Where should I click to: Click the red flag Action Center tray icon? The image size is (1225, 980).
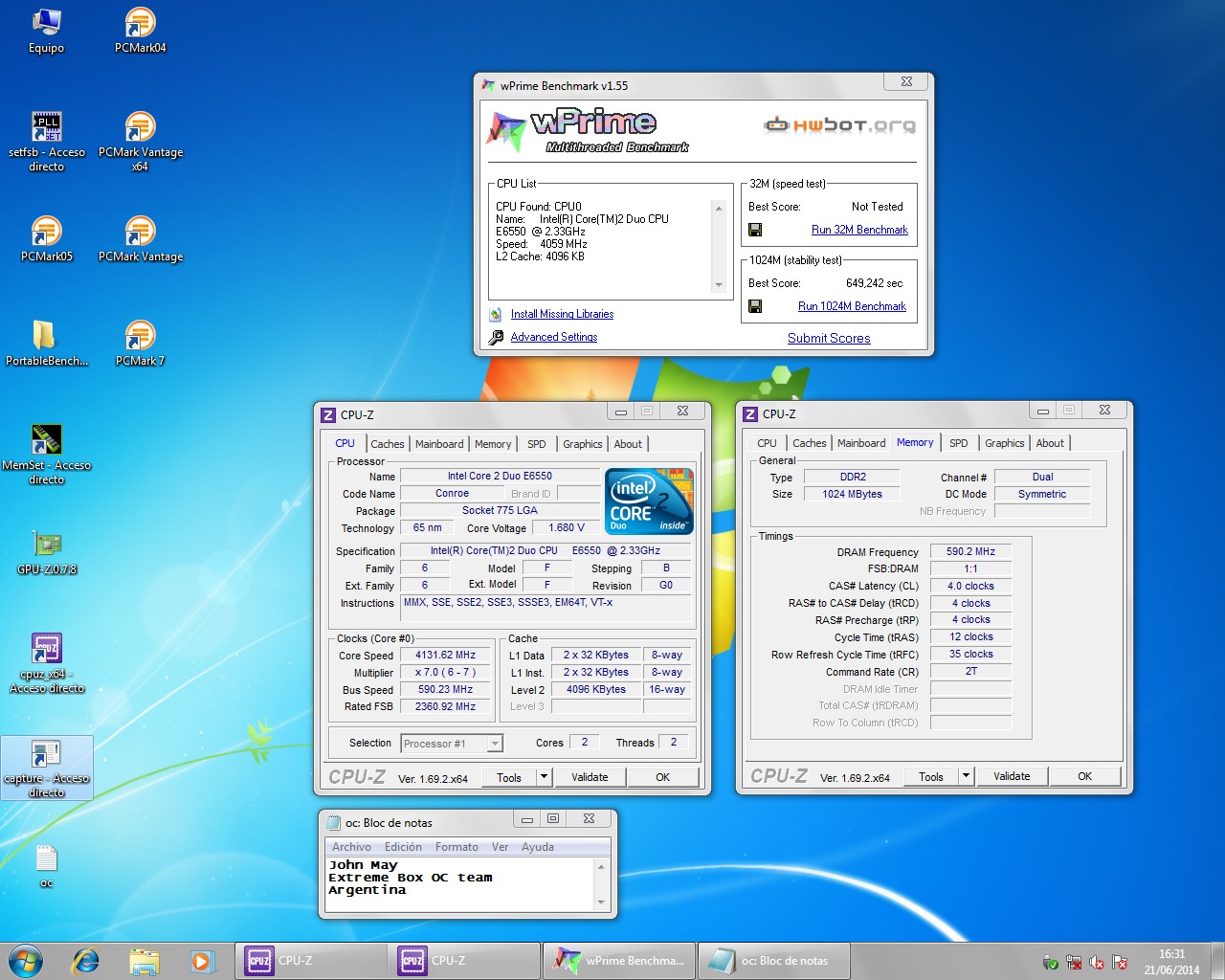pyautogui.click(x=1120, y=963)
